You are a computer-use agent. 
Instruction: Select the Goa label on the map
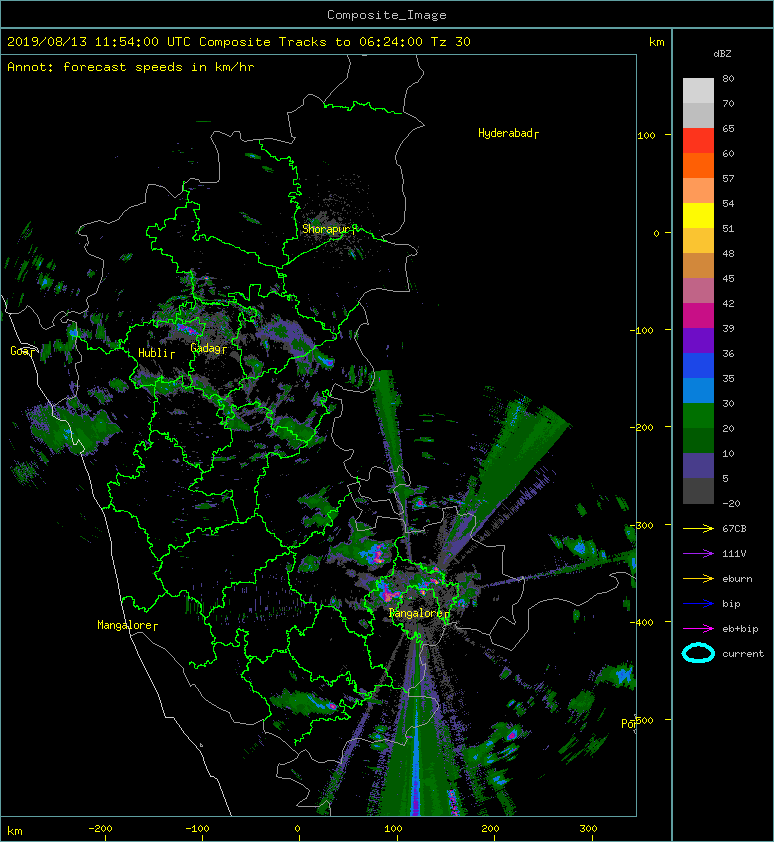tap(23, 351)
